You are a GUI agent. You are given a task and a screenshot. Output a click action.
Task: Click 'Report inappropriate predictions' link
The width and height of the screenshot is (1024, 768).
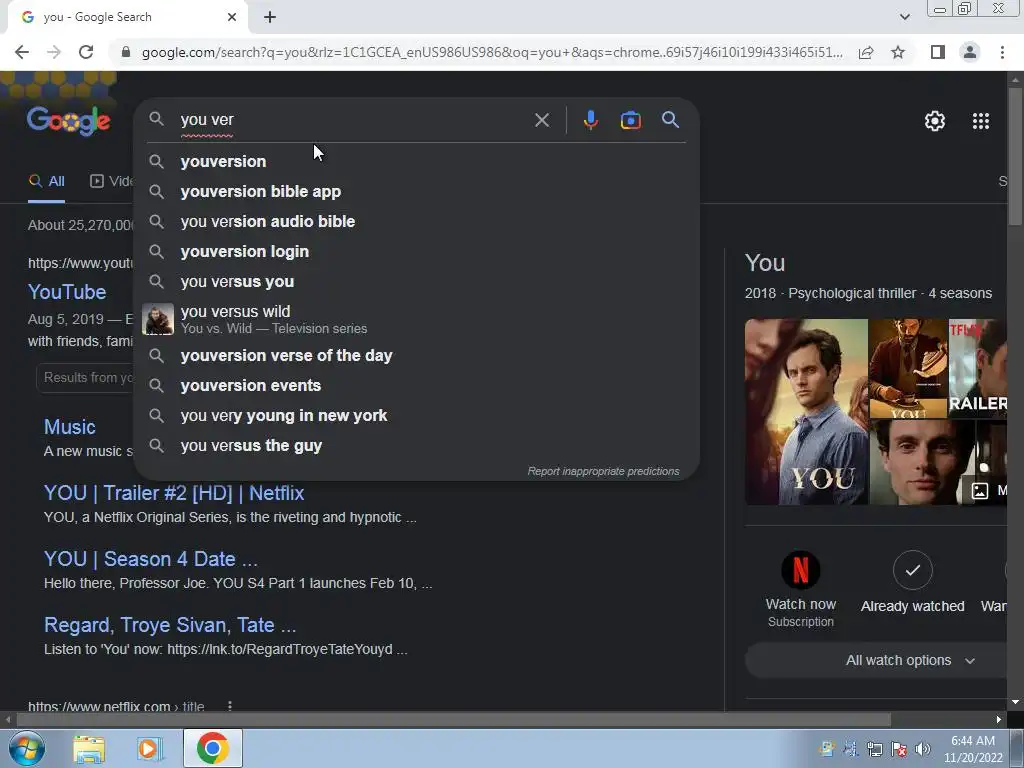click(603, 471)
